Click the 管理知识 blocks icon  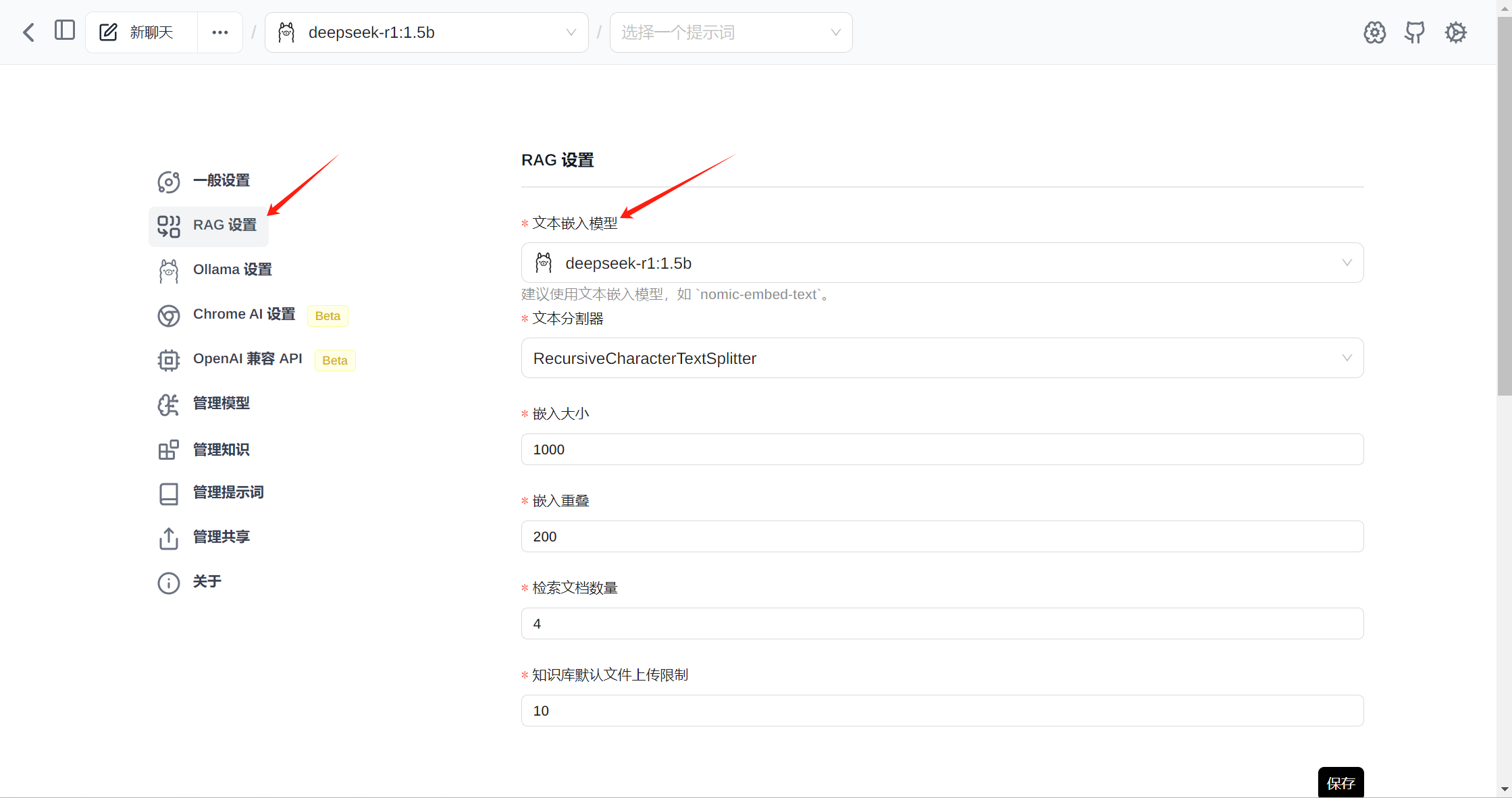click(x=169, y=450)
